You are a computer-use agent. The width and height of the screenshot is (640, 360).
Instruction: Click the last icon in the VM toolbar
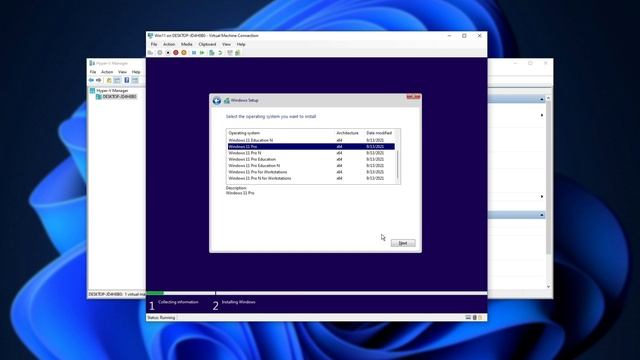(x=238, y=53)
